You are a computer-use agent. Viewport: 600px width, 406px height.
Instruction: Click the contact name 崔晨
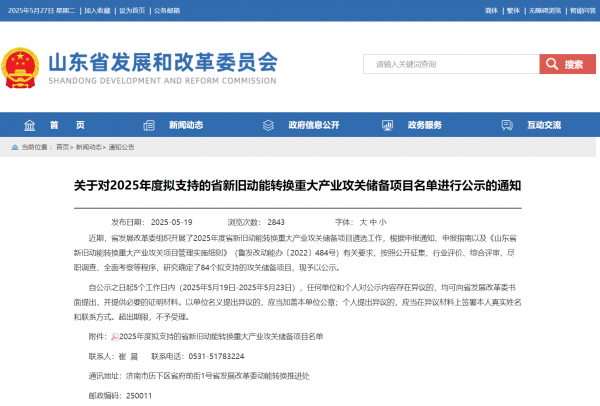(128, 357)
